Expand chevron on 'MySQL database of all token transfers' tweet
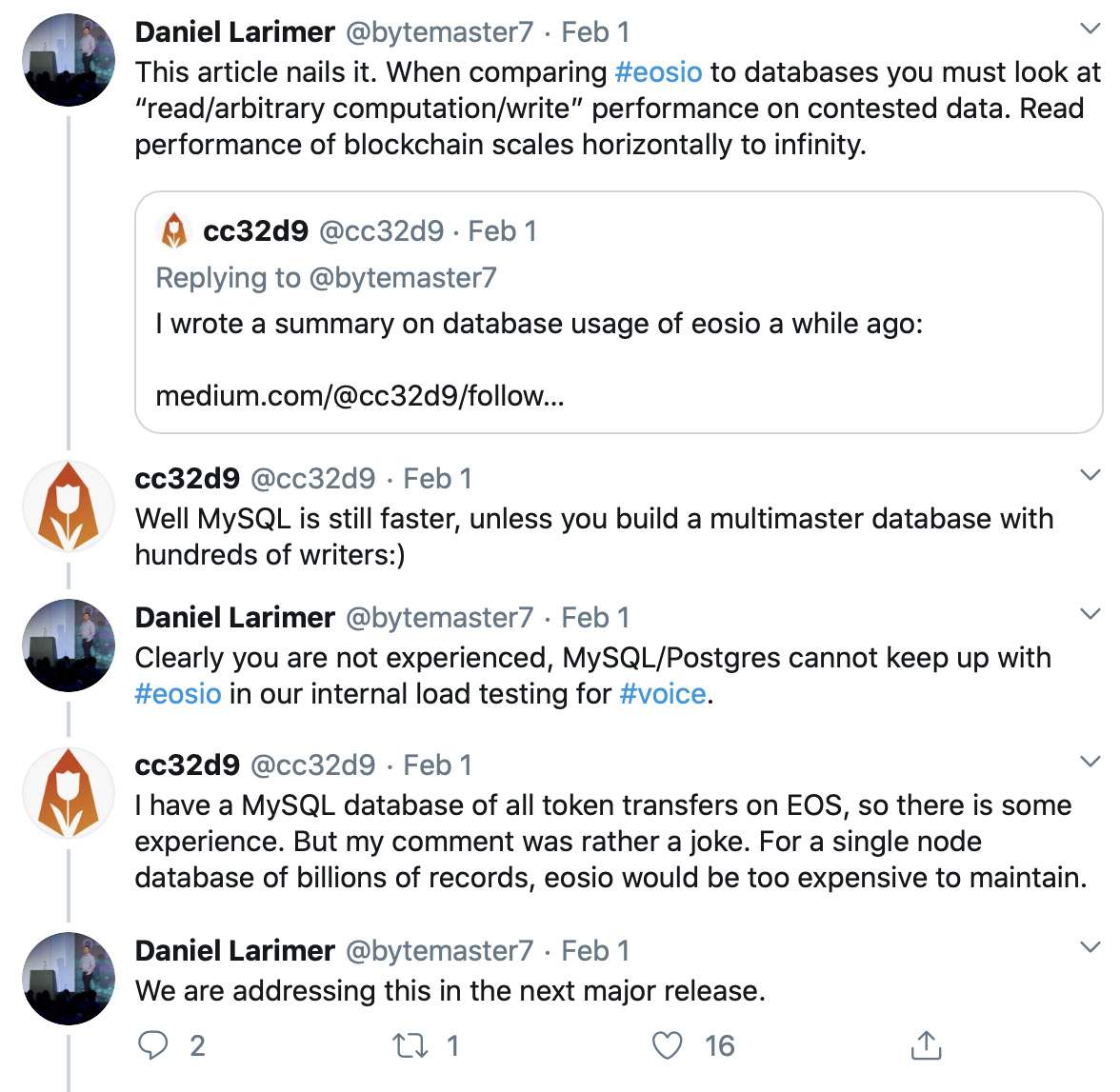Image resolution: width=1120 pixels, height=1092 pixels. [x=1090, y=762]
